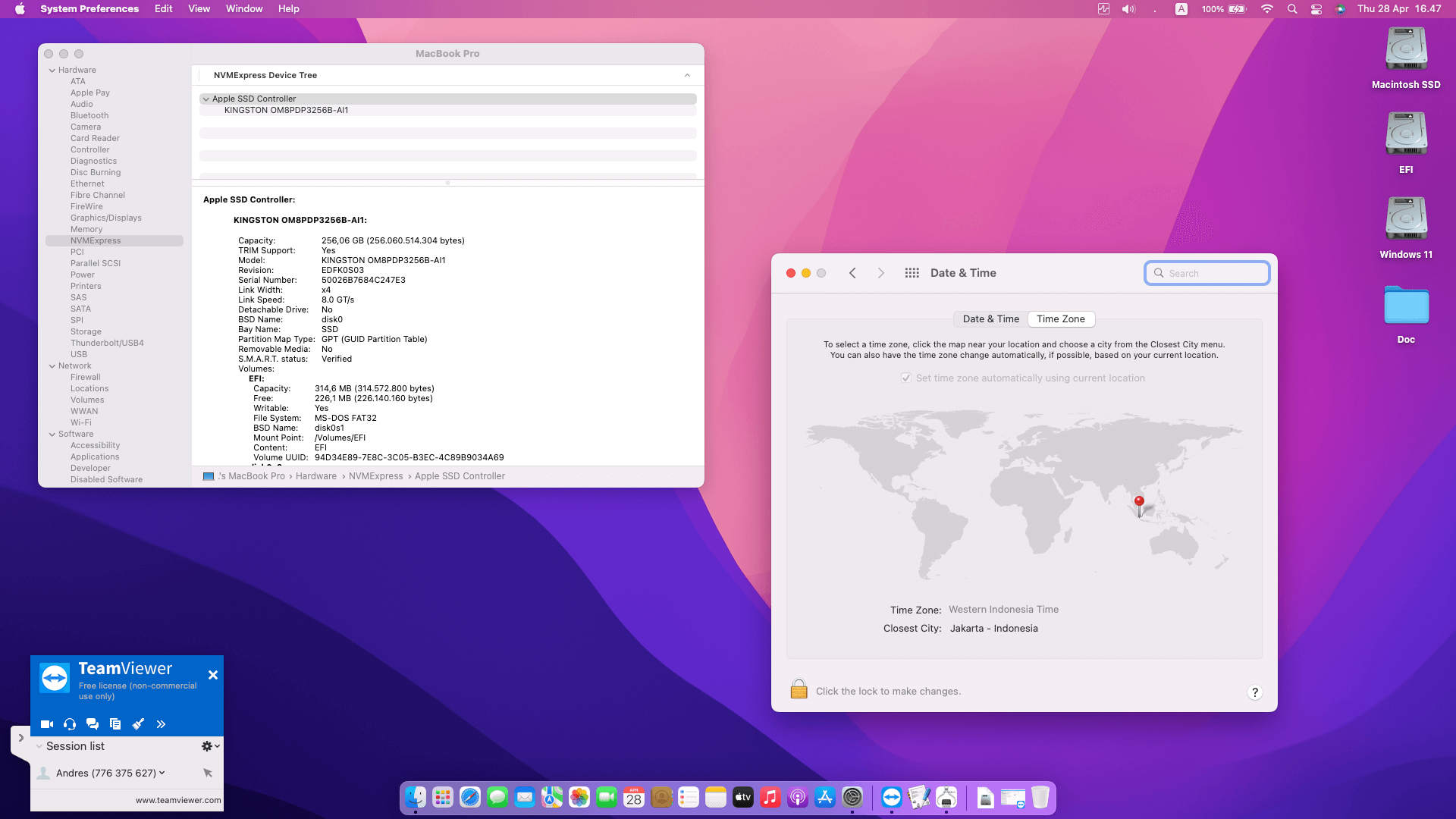Image resolution: width=1456 pixels, height=819 pixels.
Task: Open the Edit menu
Action: coord(164,9)
